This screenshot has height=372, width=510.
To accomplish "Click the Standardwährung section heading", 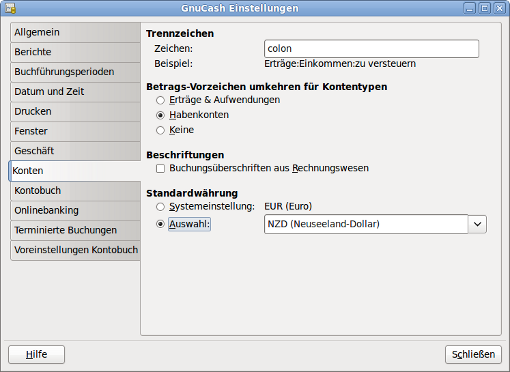I will [192, 193].
